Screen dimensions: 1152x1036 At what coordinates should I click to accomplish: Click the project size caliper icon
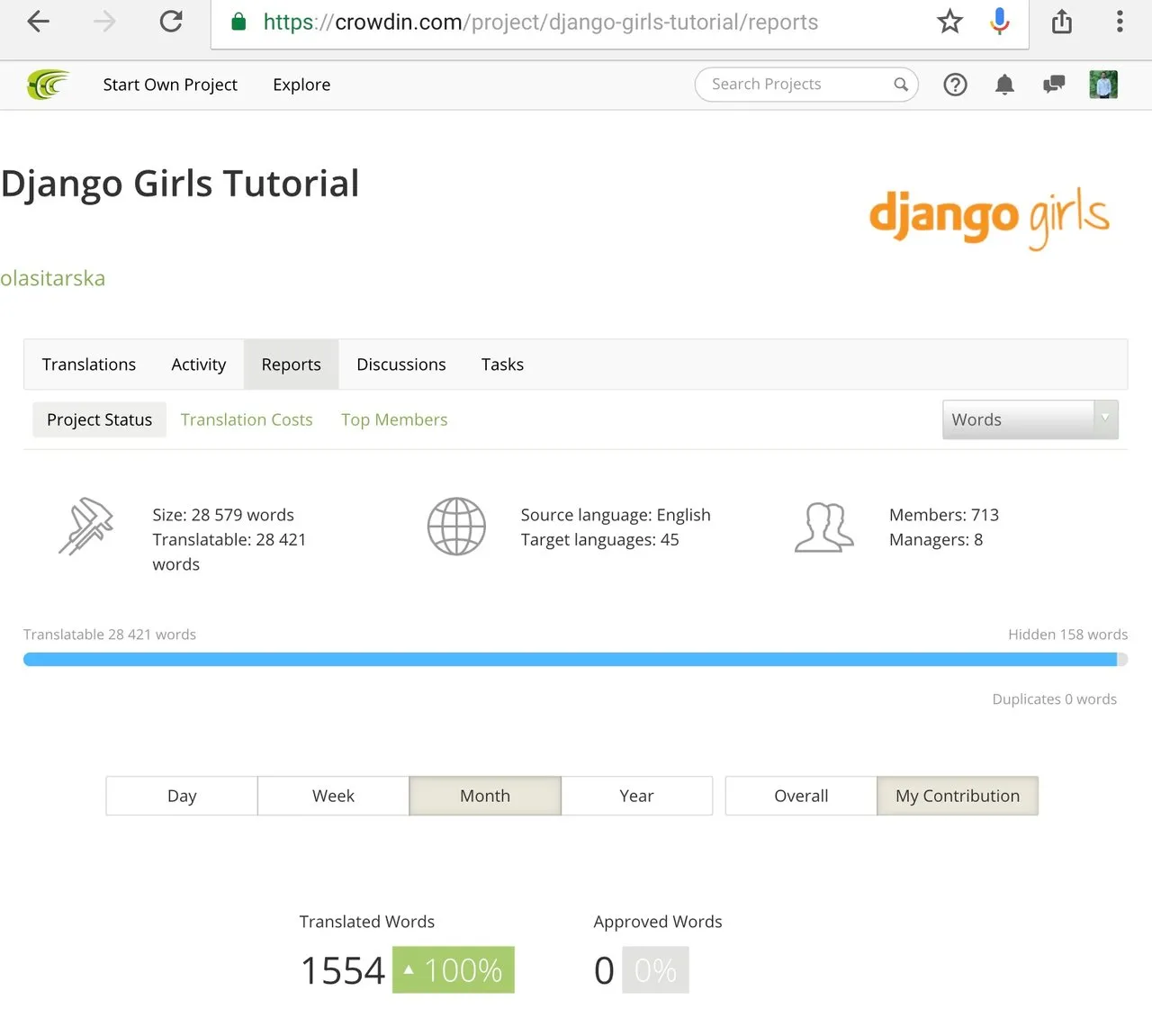(x=86, y=526)
